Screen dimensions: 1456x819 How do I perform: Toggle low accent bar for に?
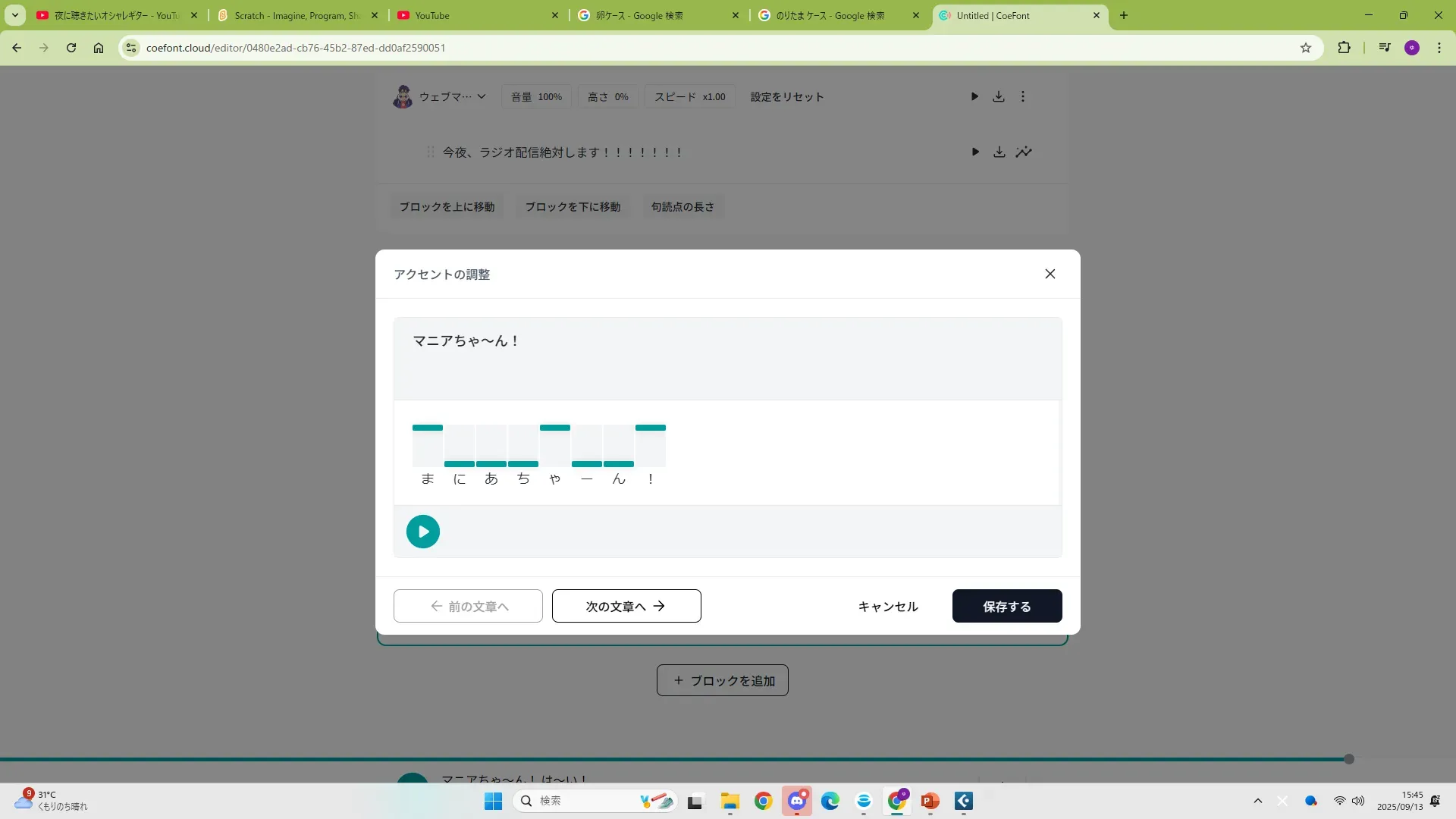point(460,463)
